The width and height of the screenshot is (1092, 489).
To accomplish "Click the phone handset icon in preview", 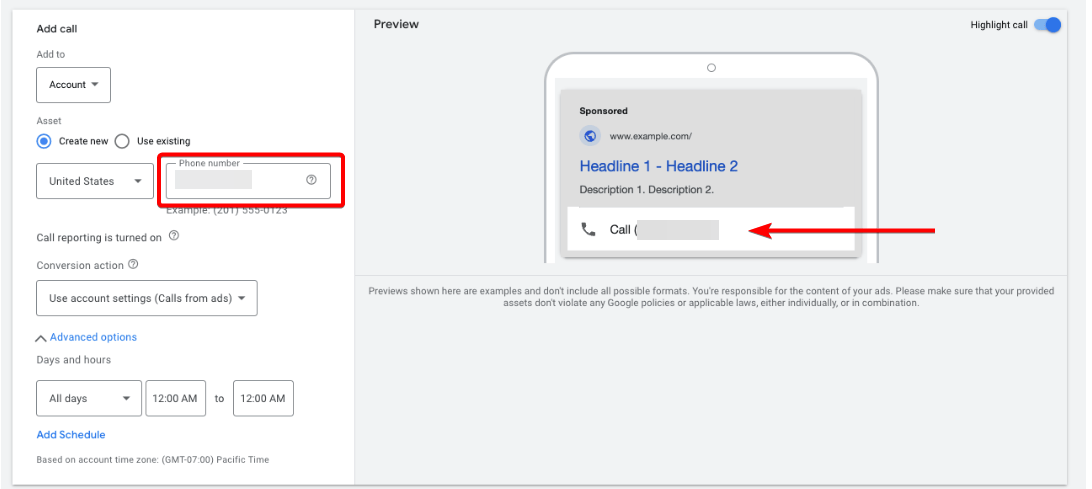I will tap(588, 229).
